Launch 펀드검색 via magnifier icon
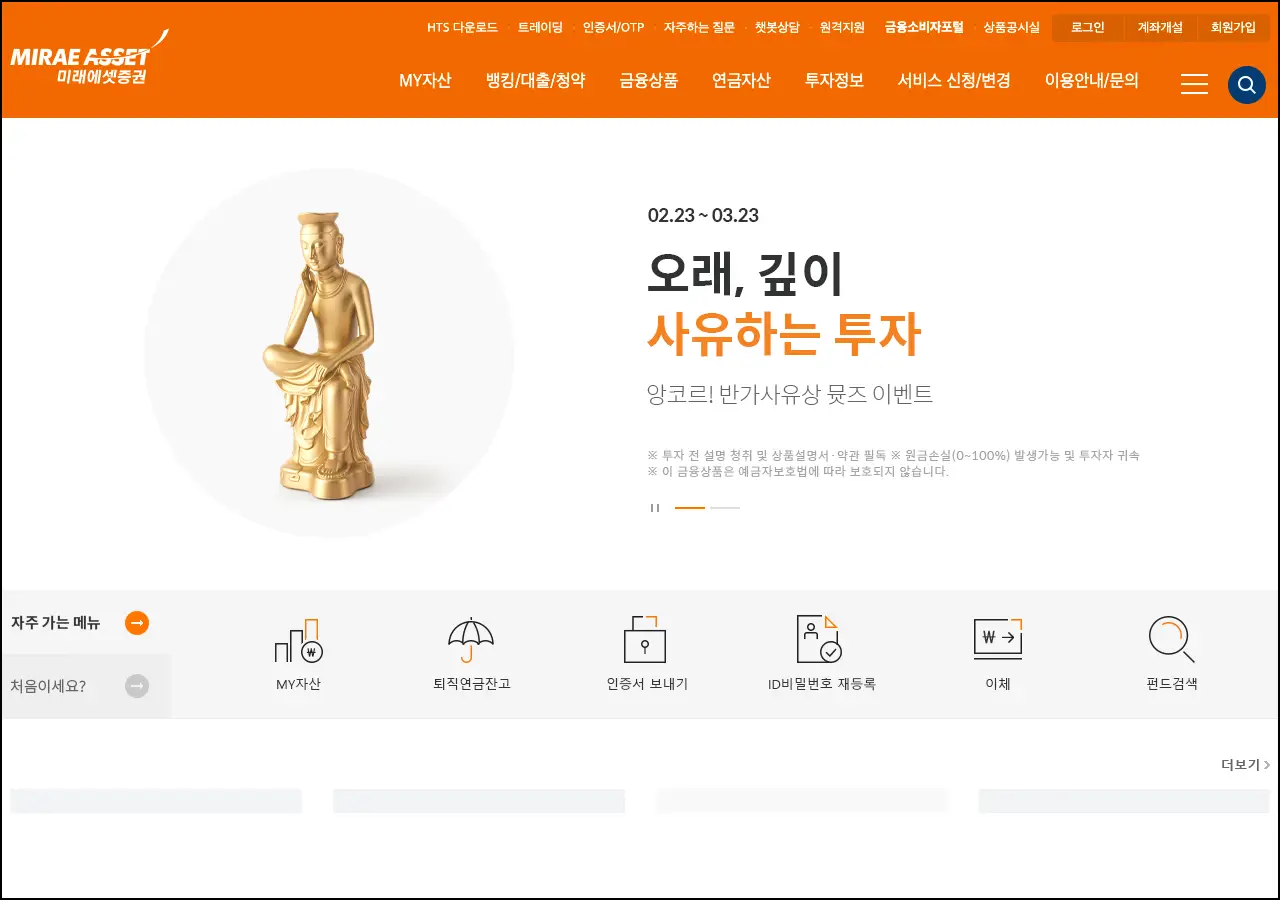 [1171, 640]
